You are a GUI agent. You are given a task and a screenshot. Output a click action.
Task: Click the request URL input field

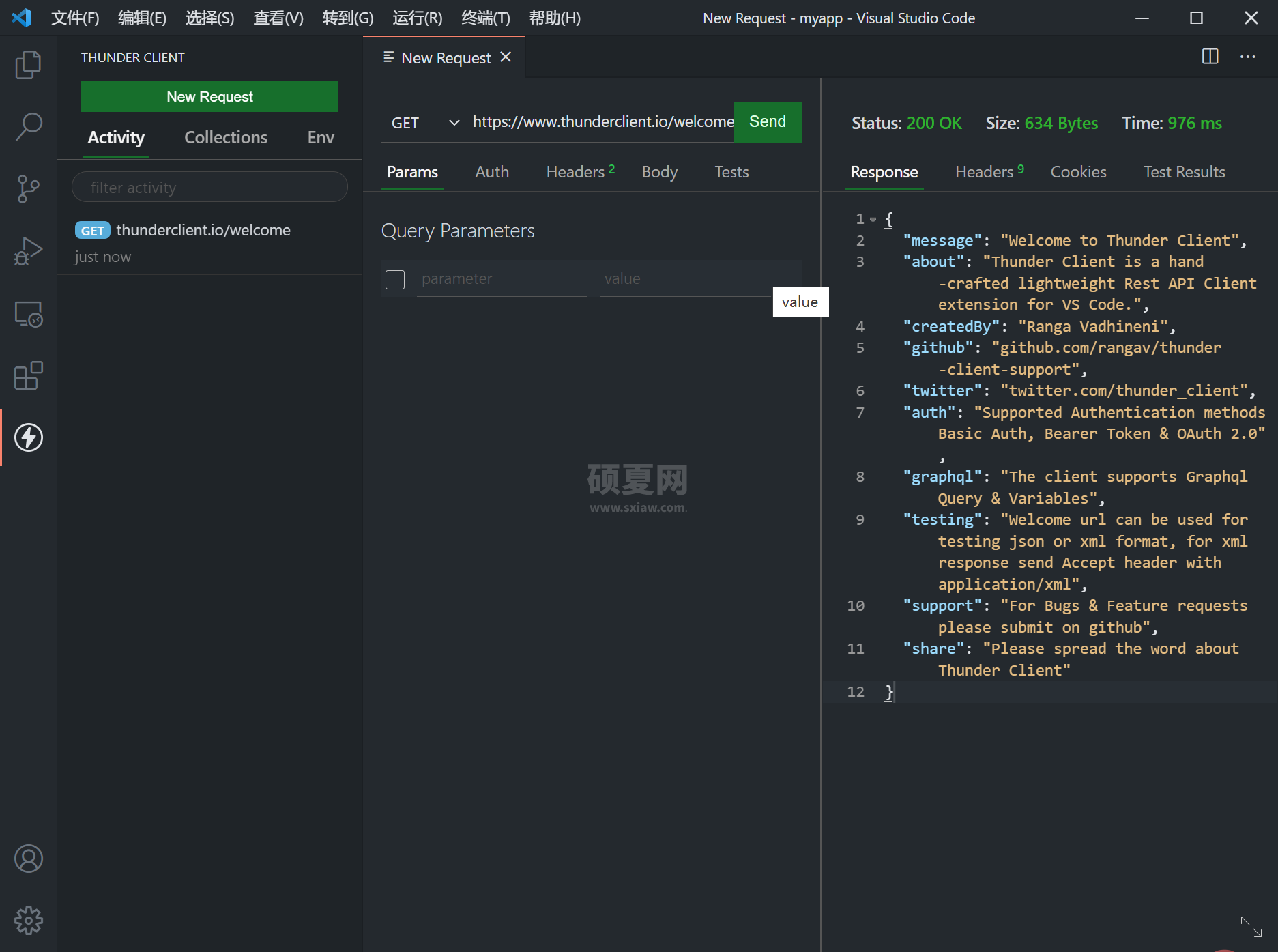click(x=600, y=122)
